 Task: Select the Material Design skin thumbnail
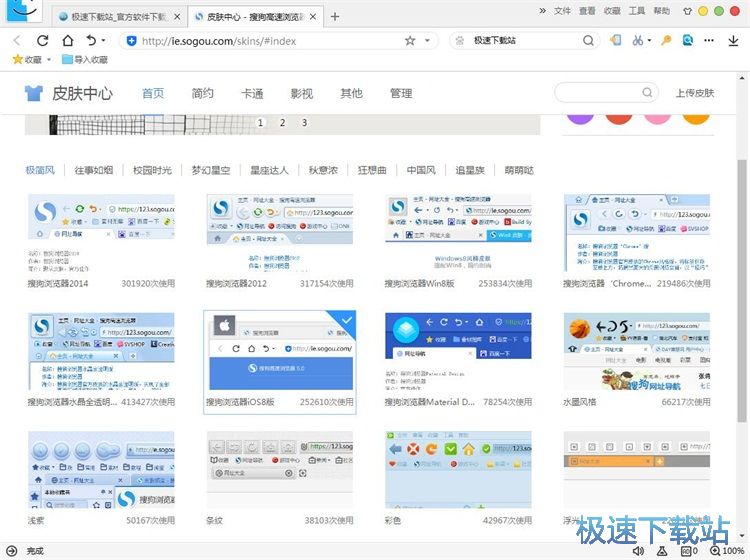458,351
